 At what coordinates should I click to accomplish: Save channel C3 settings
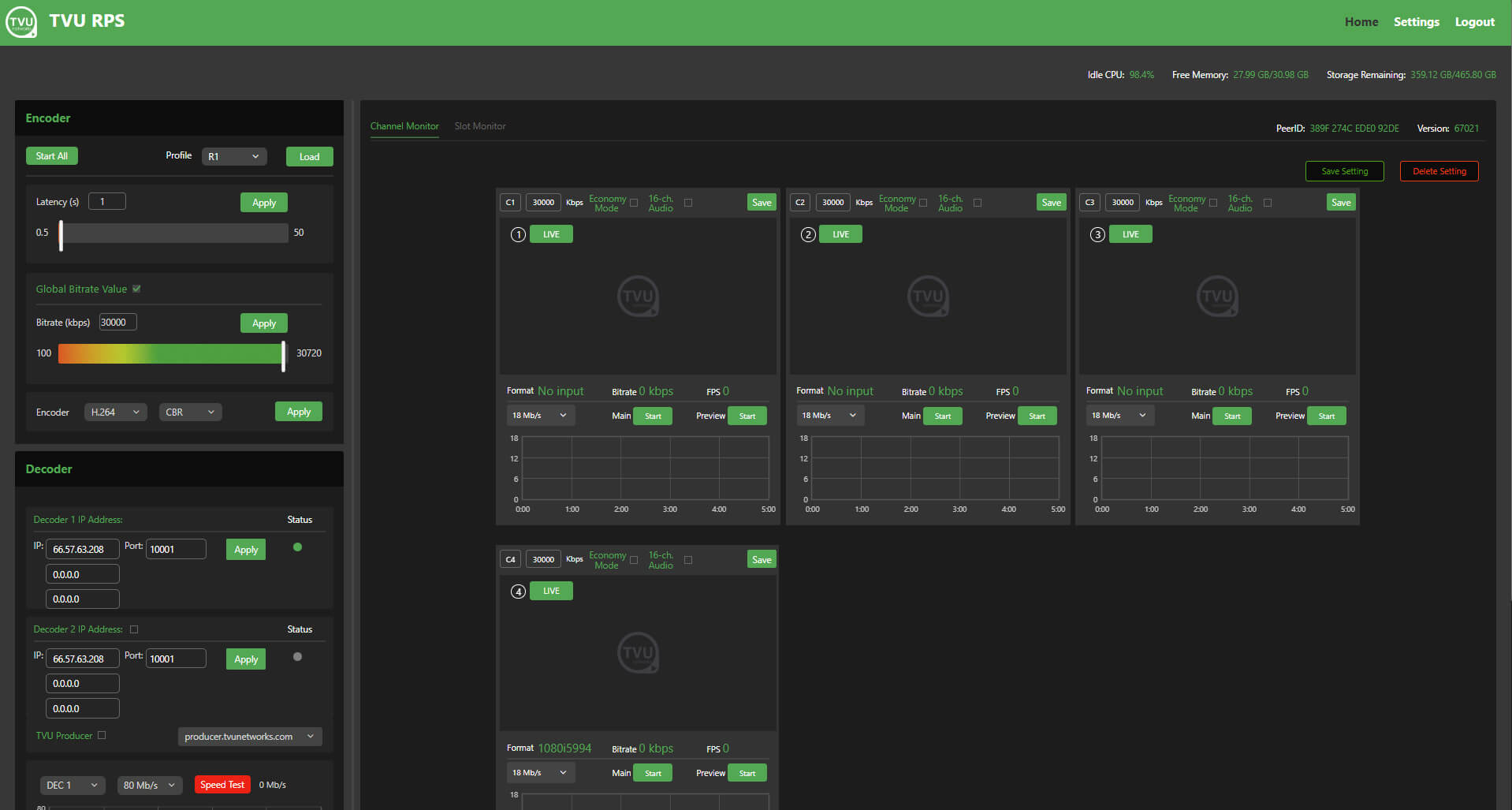pyautogui.click(x=1341, y=203)
